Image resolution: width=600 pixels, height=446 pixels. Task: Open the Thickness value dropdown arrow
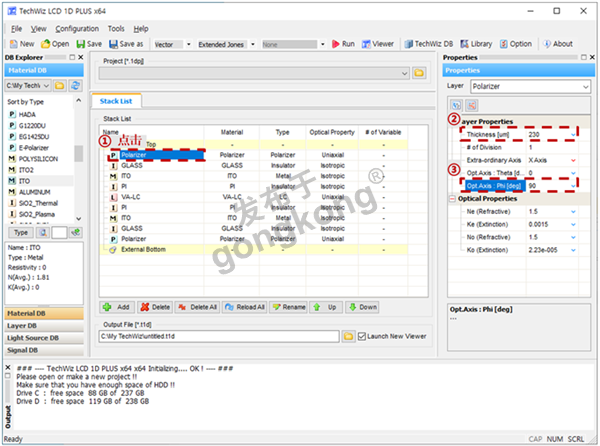(573, 135)
